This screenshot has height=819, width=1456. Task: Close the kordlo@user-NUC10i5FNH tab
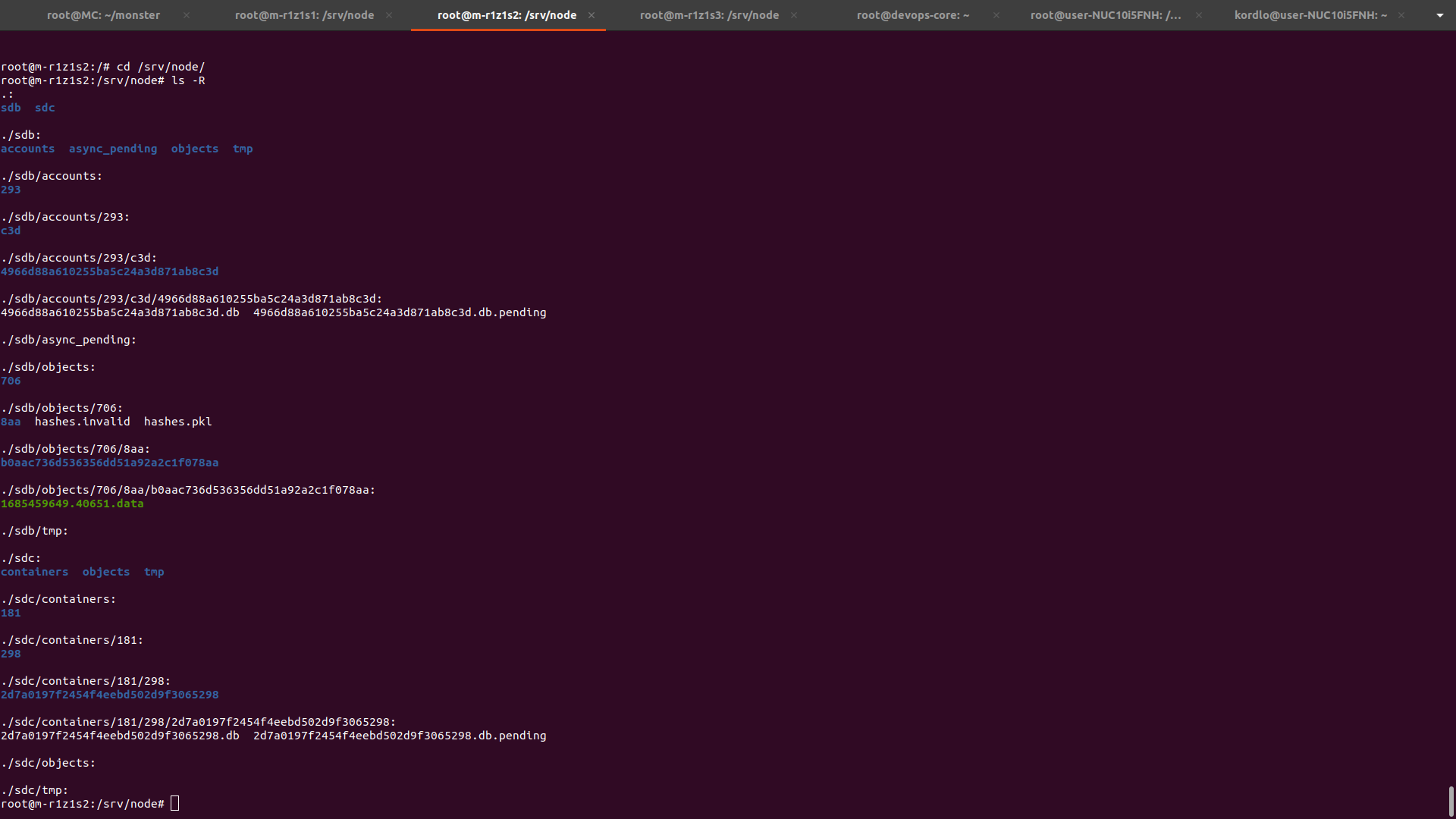click(x=1401, y=15)
